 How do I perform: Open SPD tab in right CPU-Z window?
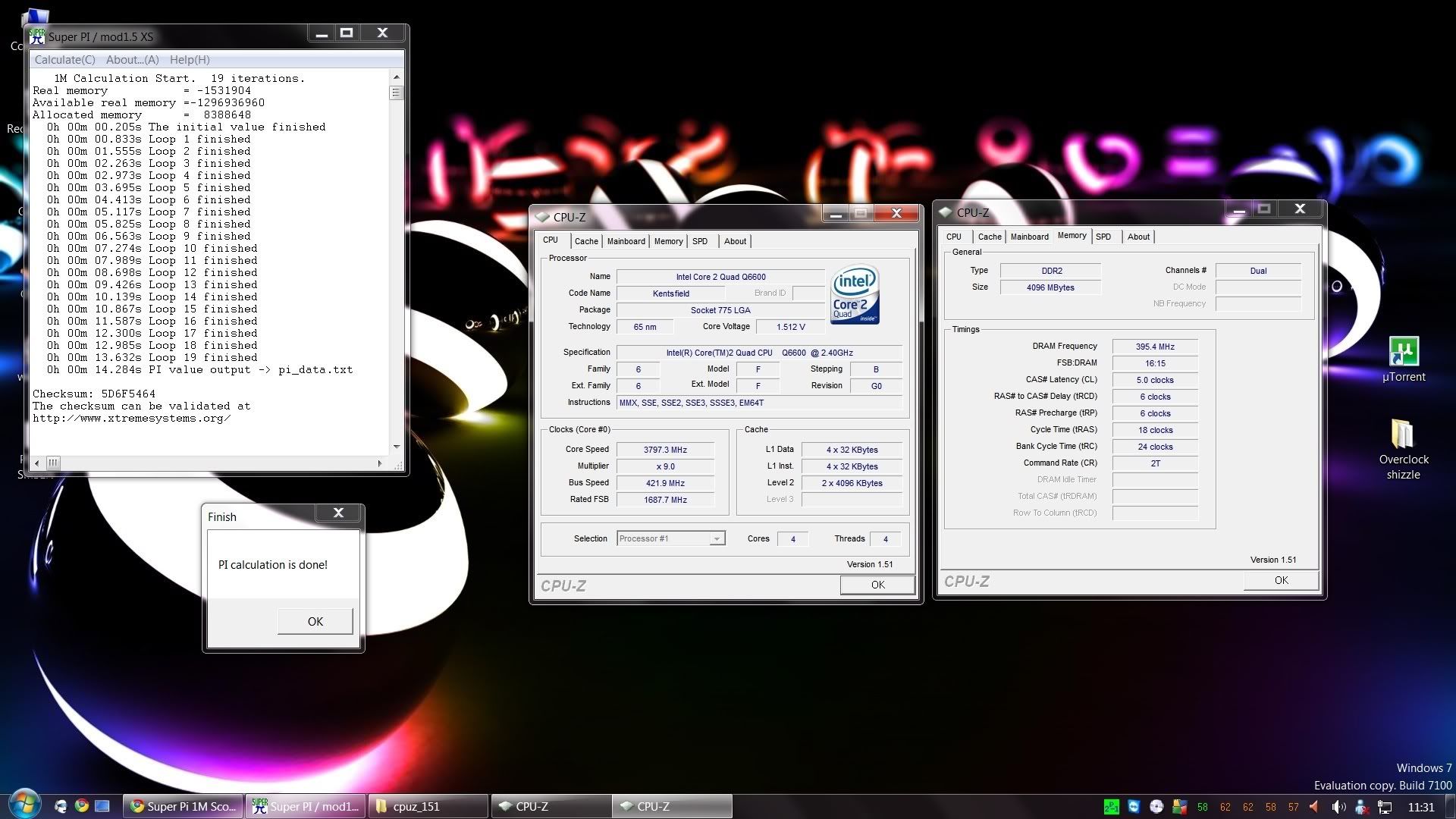tap(1103, 237)
